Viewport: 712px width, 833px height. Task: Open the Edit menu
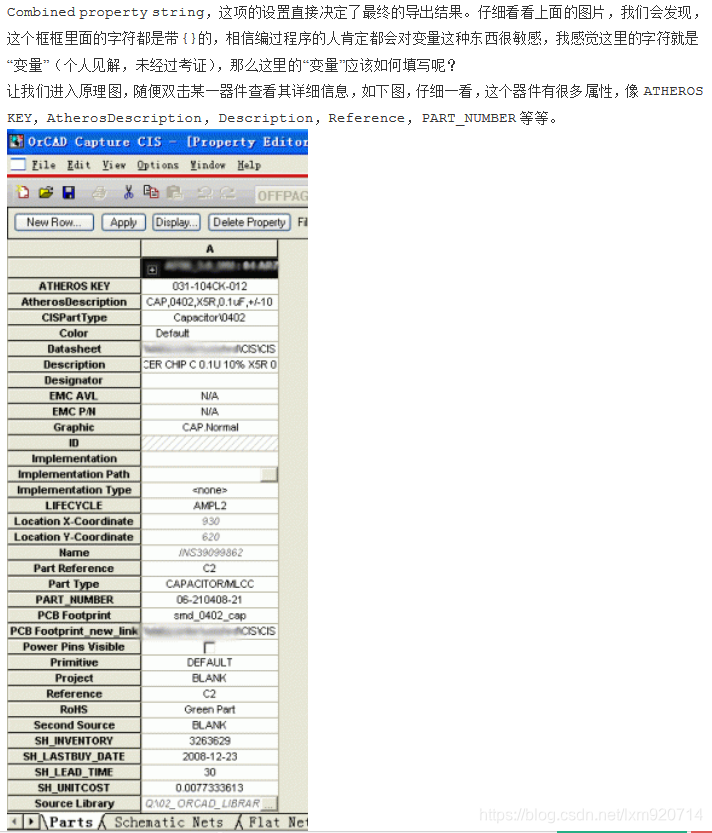click(79, 165)
